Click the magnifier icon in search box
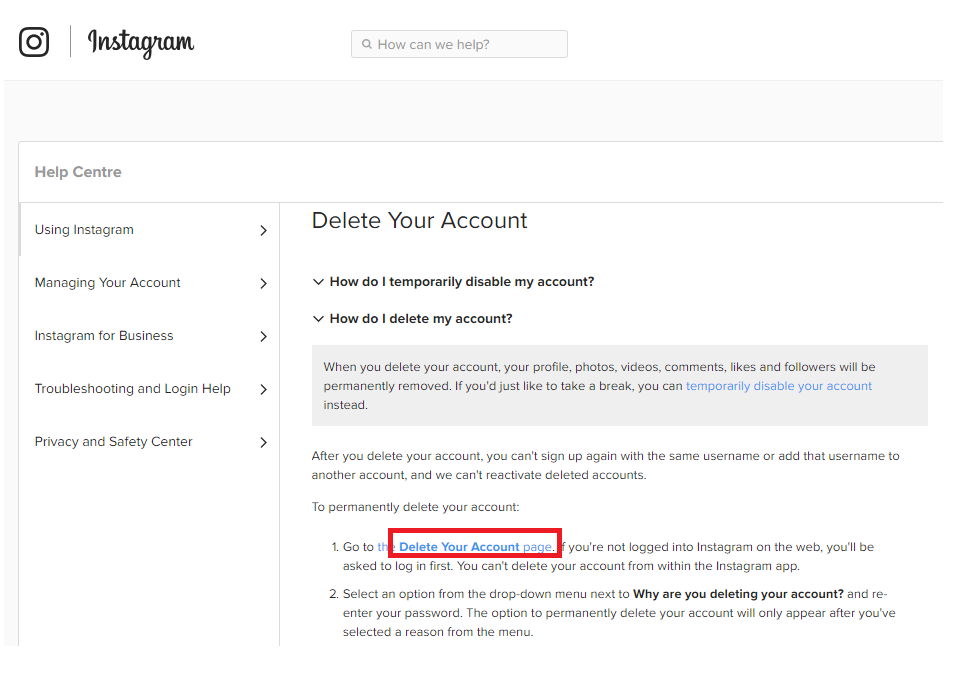Screen dimensions: 960x684 click(x=367, y=44)
